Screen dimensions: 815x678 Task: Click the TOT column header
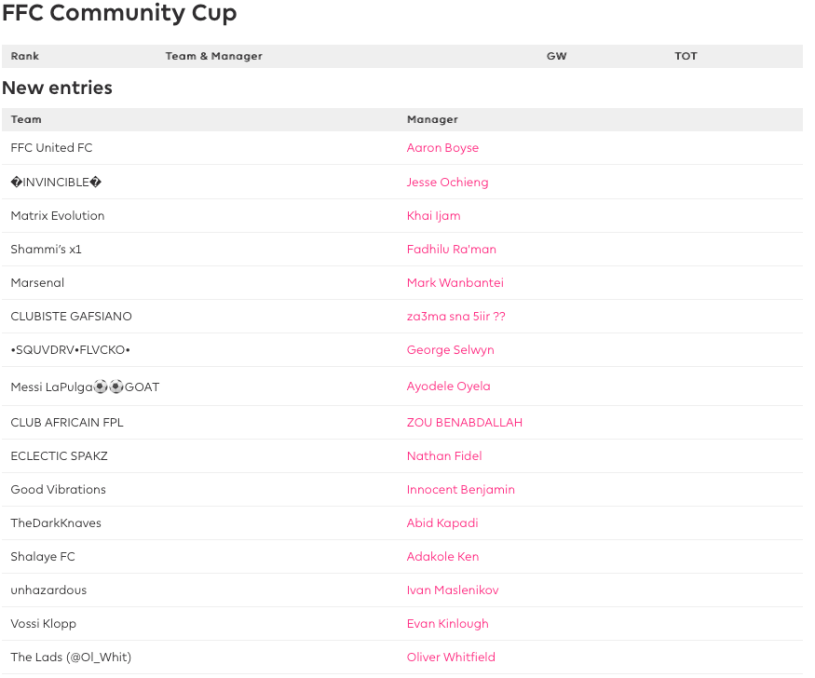coord(685,56)
